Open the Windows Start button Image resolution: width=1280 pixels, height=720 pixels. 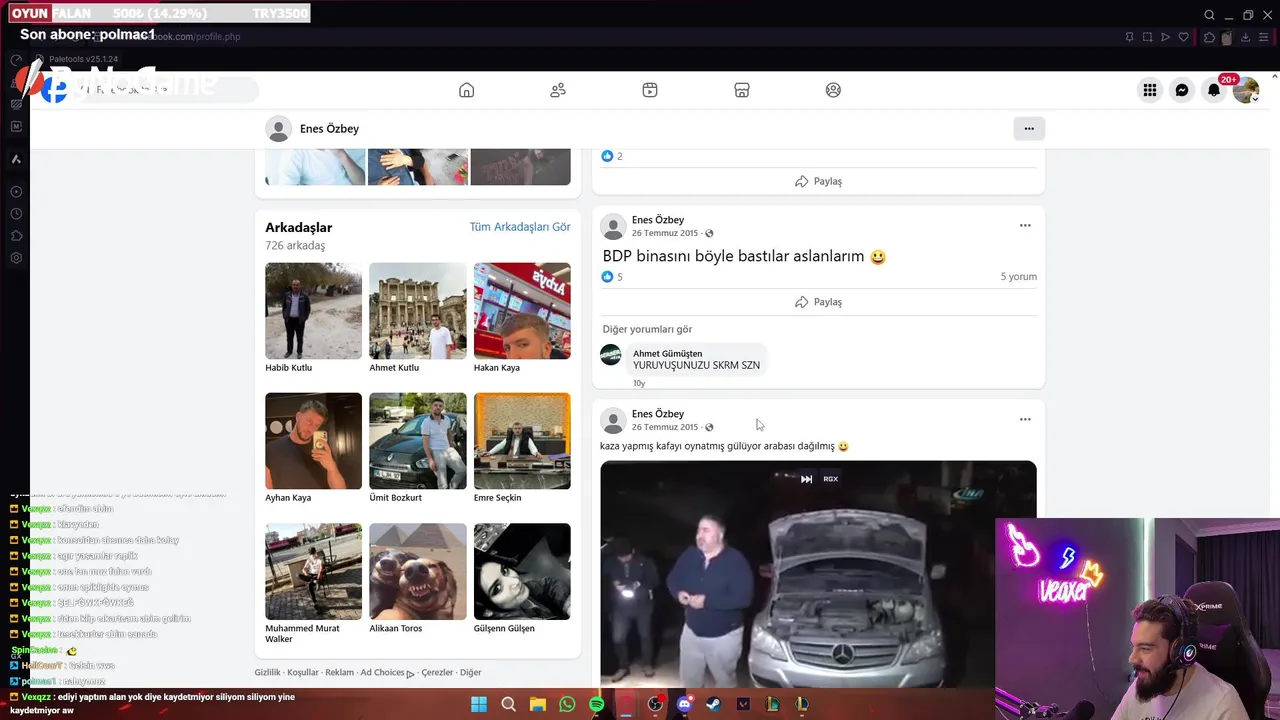point(479,704)
